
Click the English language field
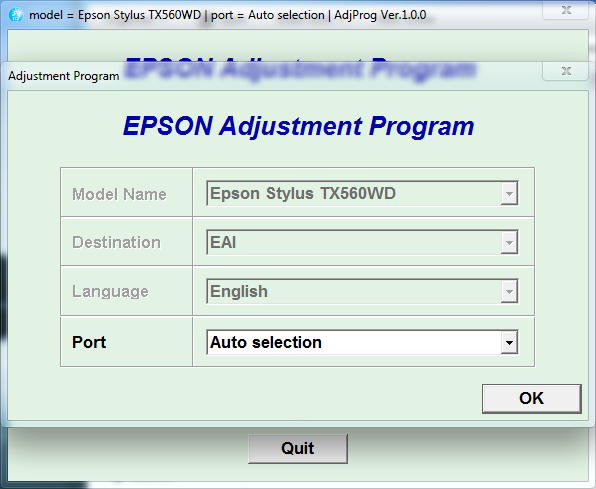click(x=362, y=292)
